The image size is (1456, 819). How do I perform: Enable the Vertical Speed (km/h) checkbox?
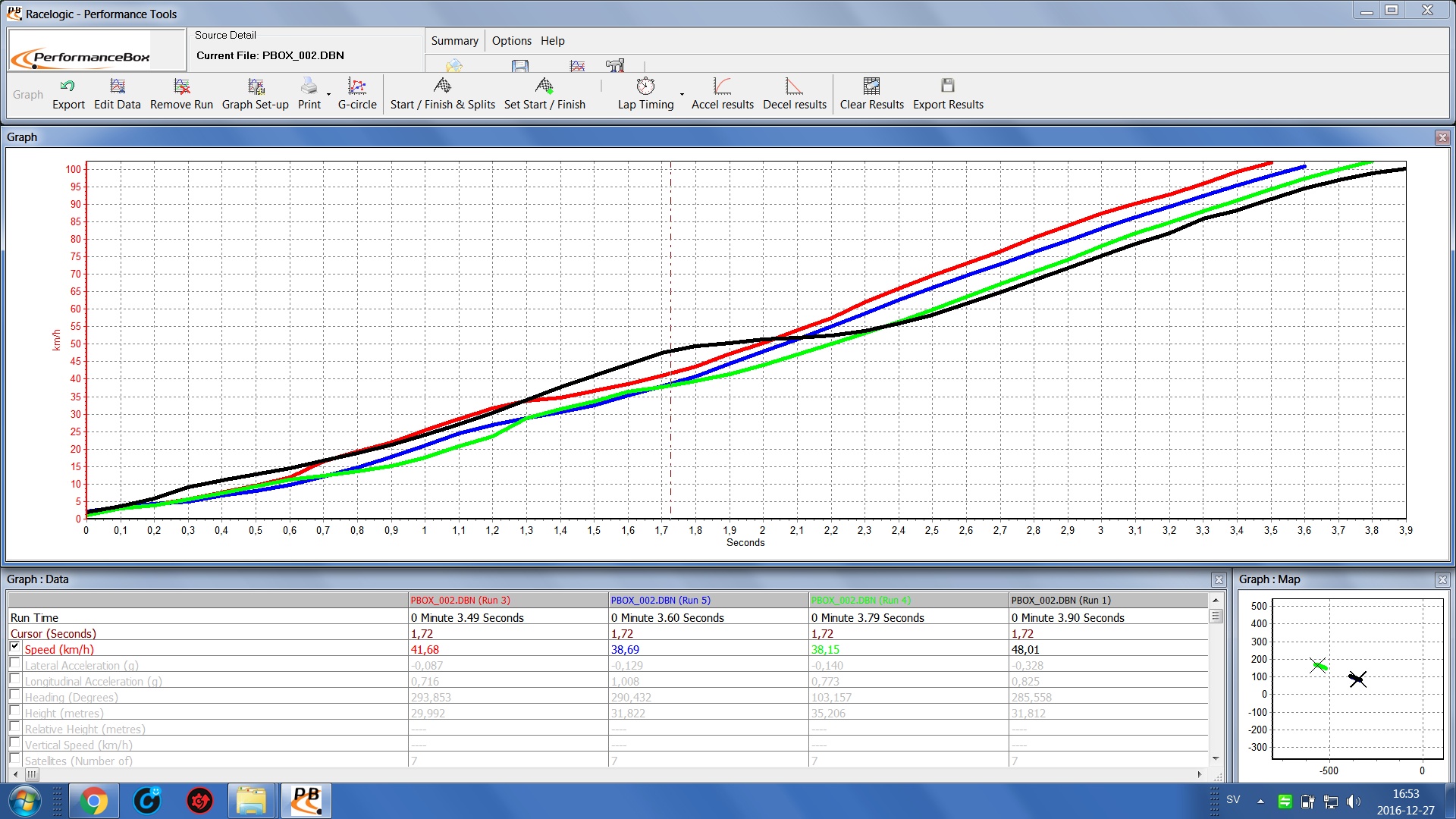tap(14, 743)
